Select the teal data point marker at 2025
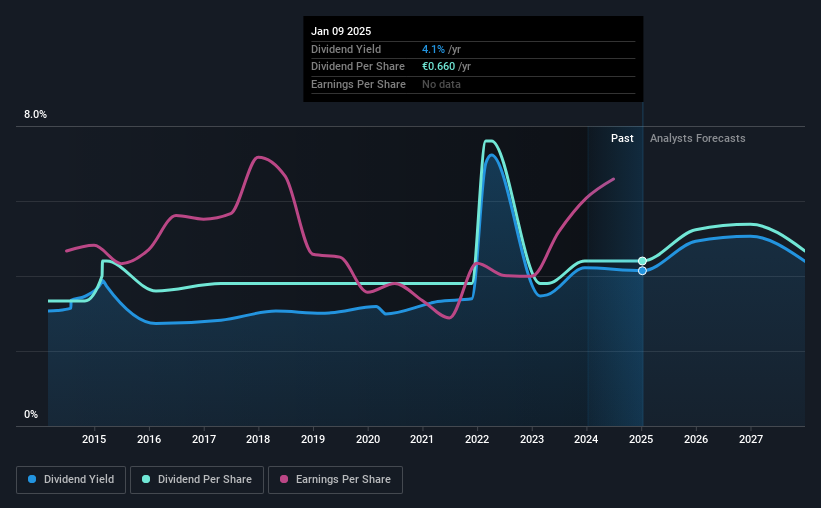The image size is (821, 508). pyautogui.click(x=642, y=261)
